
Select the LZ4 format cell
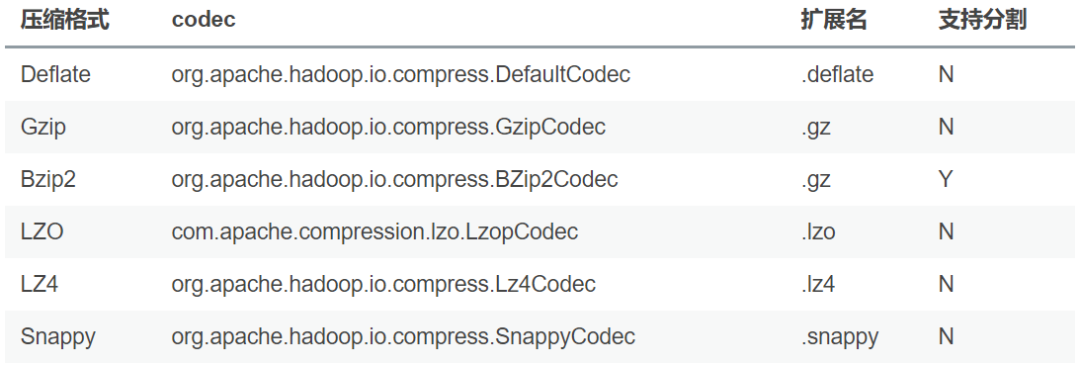[39, 284]
